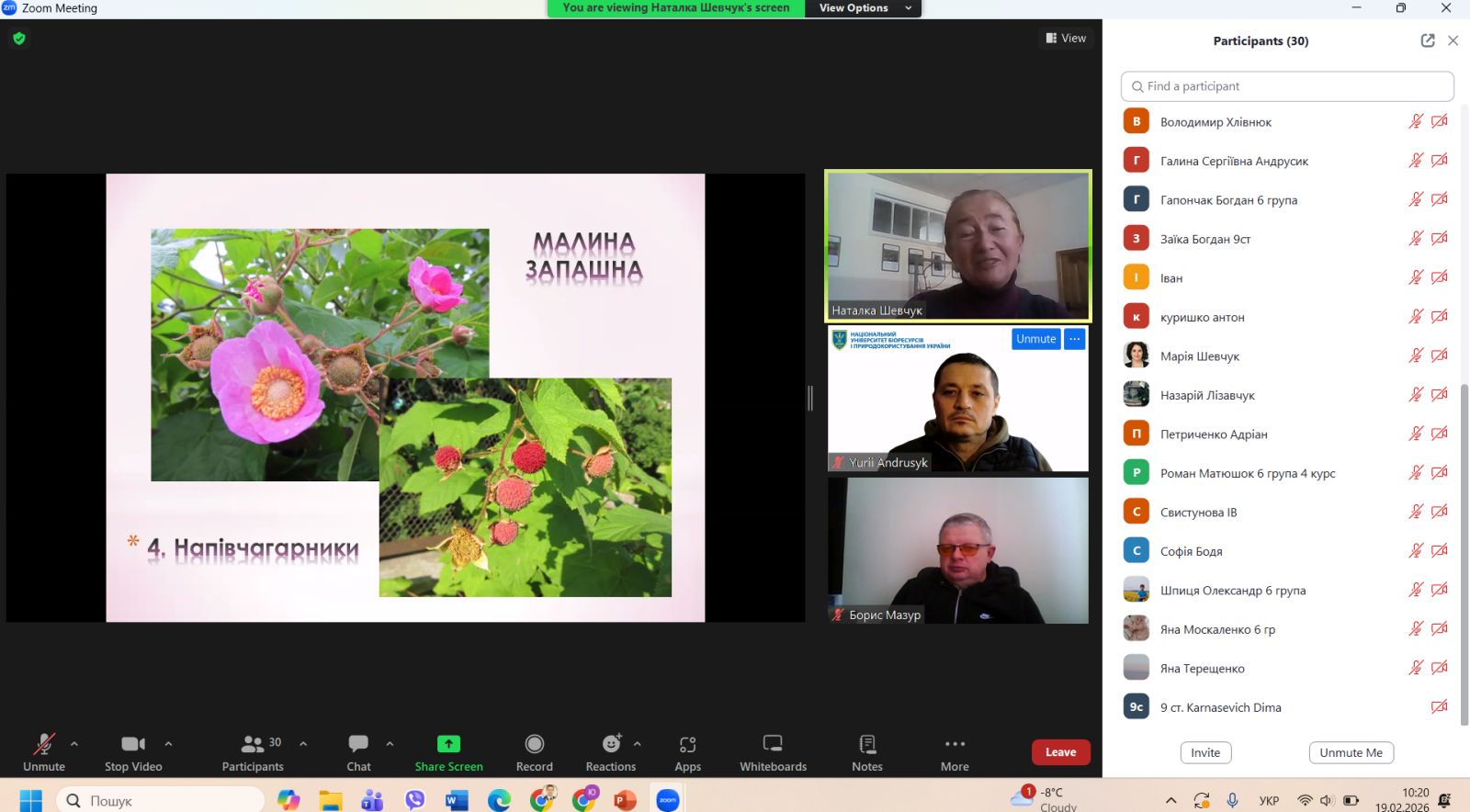1470x812 pixels.
Task: Open the three-dot menu on Yurii Andrusyk's video
Action: tap(1075, 339)
